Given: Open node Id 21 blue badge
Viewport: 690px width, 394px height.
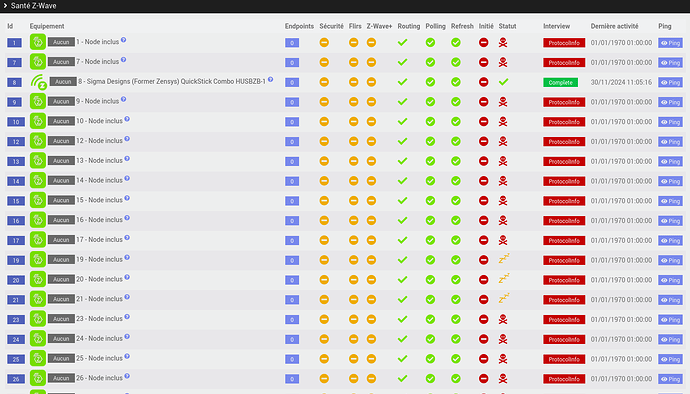Looking at the screenshot, I should point(16,300).
